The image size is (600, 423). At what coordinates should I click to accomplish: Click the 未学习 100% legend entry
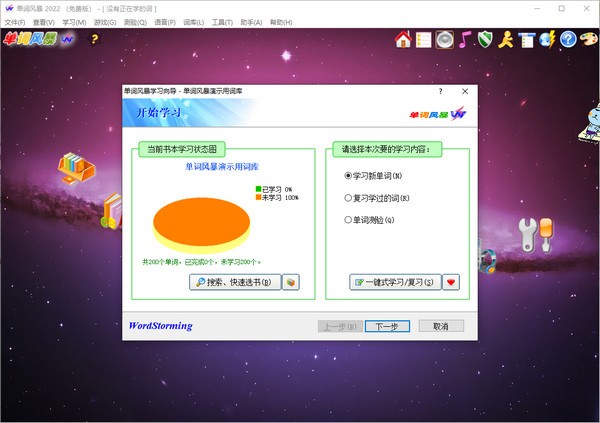pos(277,198)
